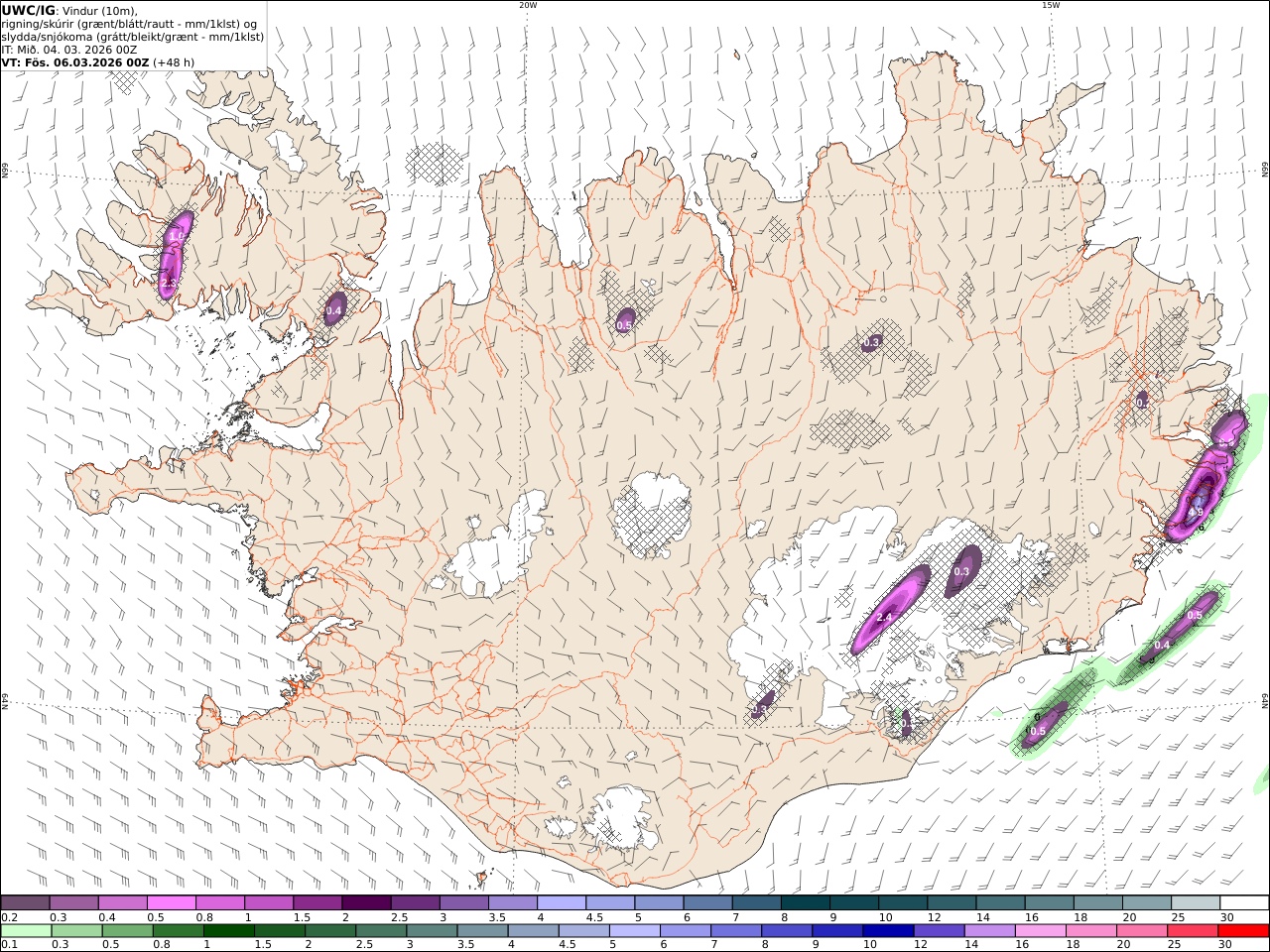1270x952 pixels.
Task: Select the dark teal 8–9 snow legend swatch
Action: click(805, 902)
